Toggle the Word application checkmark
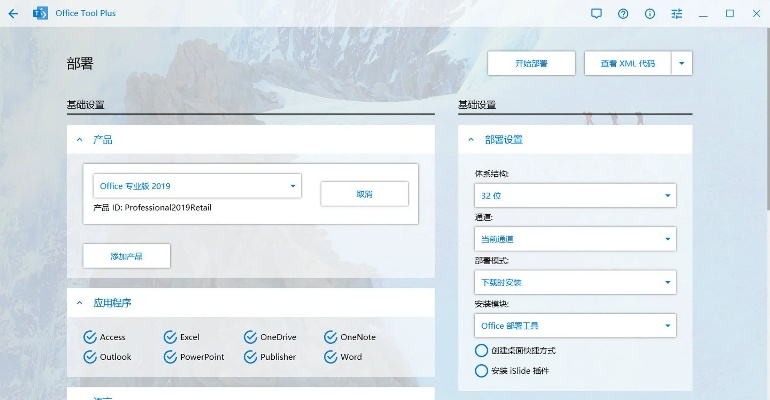 330,356
